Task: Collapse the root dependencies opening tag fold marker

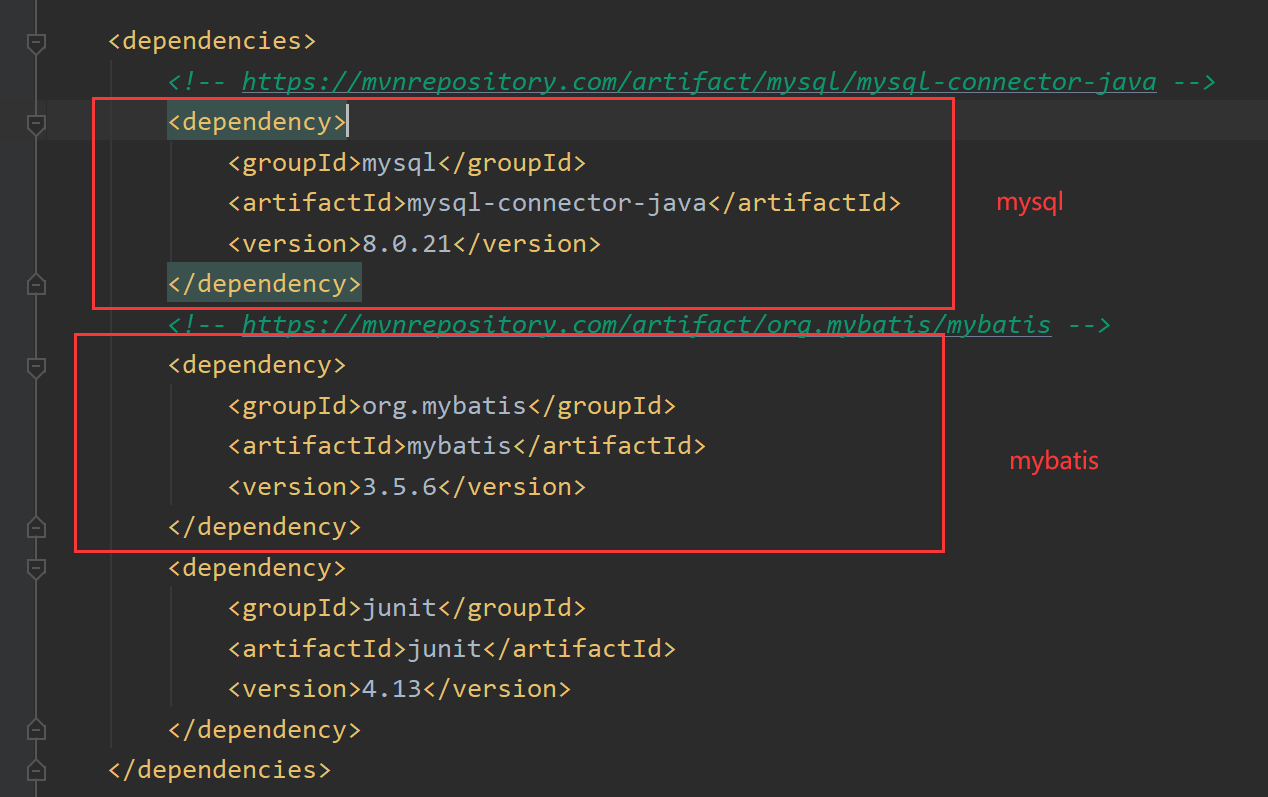Action: point(36,42)
